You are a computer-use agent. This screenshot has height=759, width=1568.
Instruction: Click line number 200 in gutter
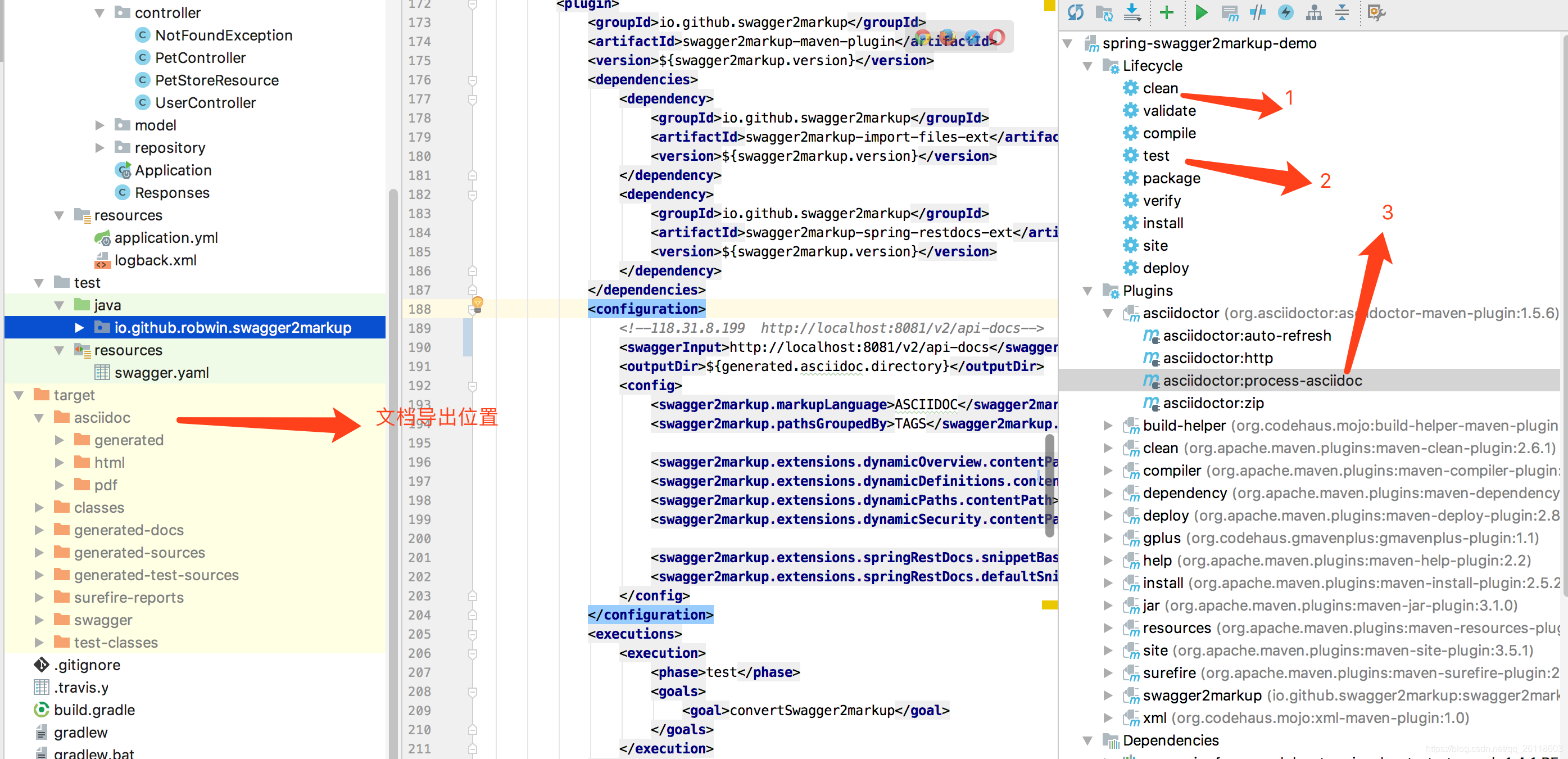pyautogui.click(x=419, y=539)
